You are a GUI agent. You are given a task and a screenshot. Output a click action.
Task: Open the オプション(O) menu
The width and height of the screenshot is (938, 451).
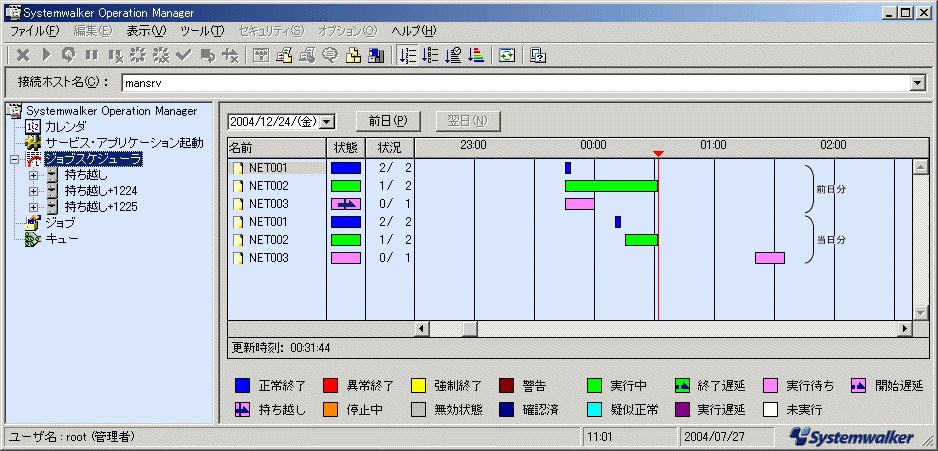[348, 31]
